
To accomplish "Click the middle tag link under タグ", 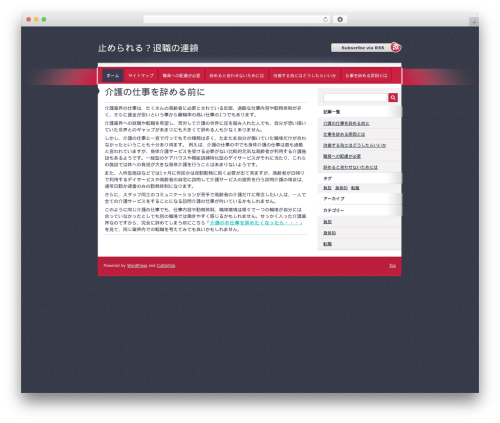I will [x=341, y=188].
